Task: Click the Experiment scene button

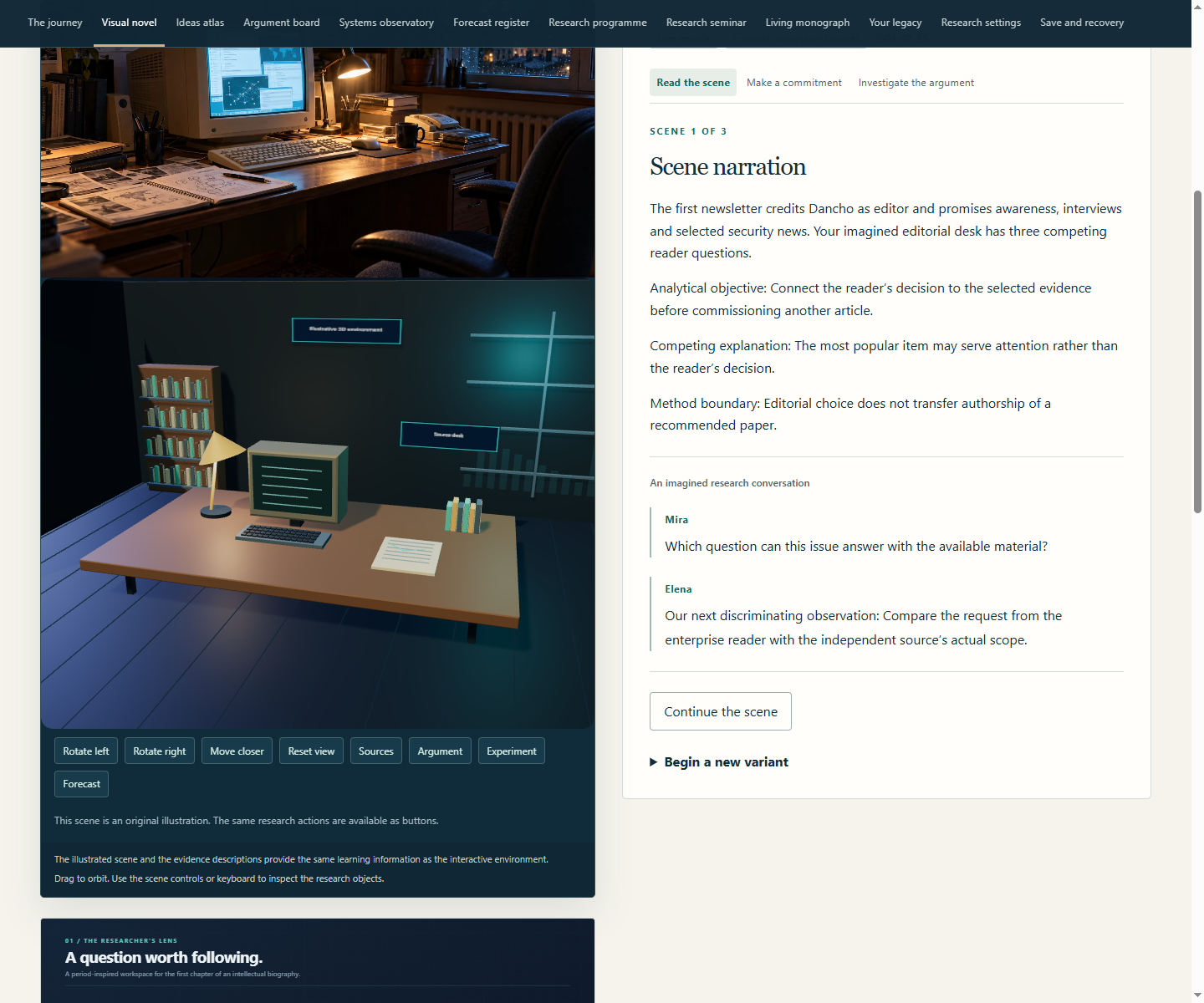Action: 512,751
